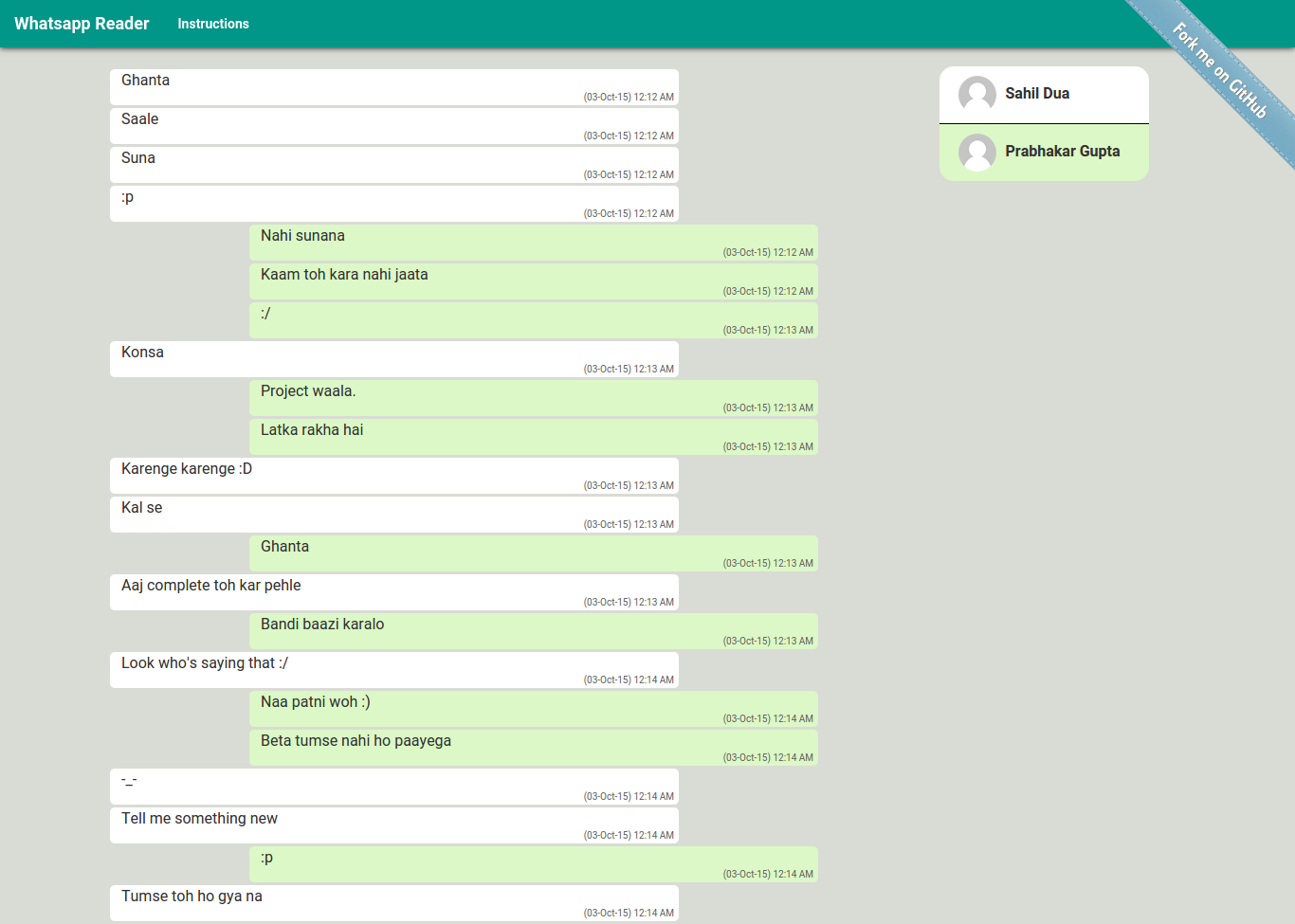The image size is (1295, 924).
Task: Click the 'Beta tumse nahi ho paayega' message
Action: 533,748
